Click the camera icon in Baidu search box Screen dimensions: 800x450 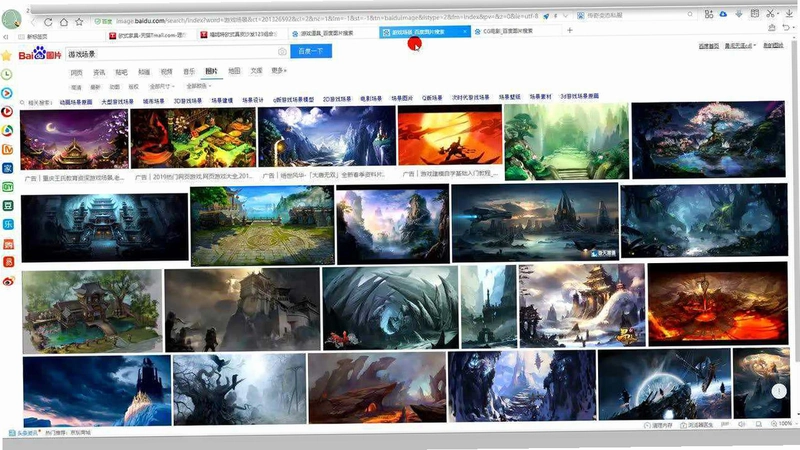tap(282, 52)
